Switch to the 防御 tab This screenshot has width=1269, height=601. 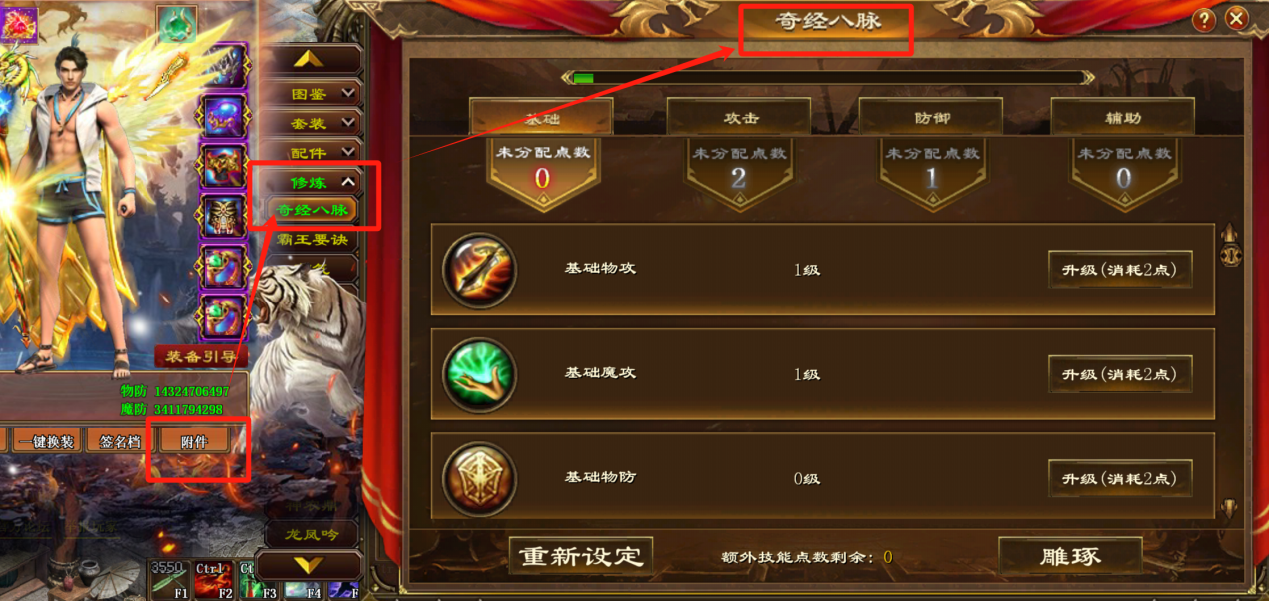click(932, 117)
